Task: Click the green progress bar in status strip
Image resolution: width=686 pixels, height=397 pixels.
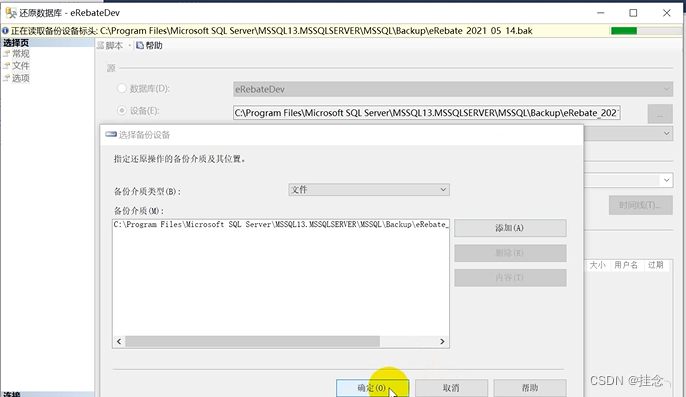Action: point(623,31)
